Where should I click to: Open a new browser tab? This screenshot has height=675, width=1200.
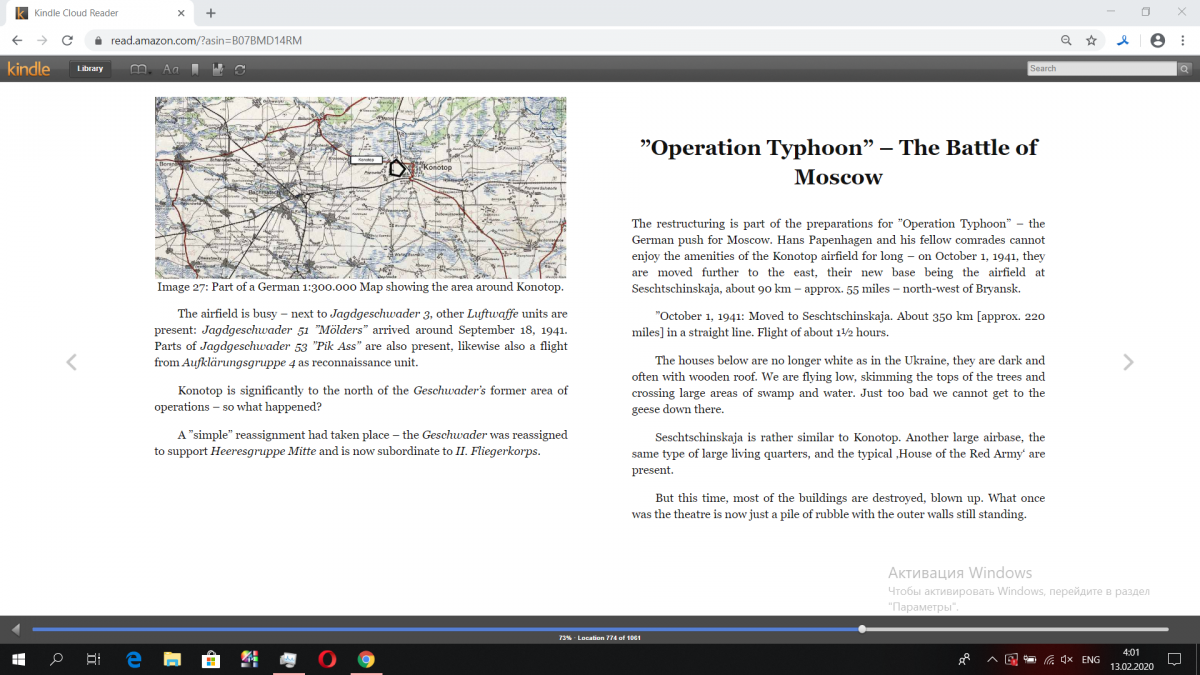click(x=211, y=13)
